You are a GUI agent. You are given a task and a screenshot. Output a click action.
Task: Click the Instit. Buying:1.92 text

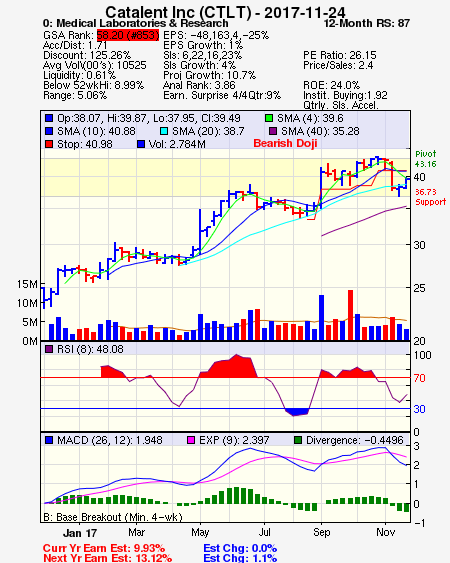click(x=345, y=96)
